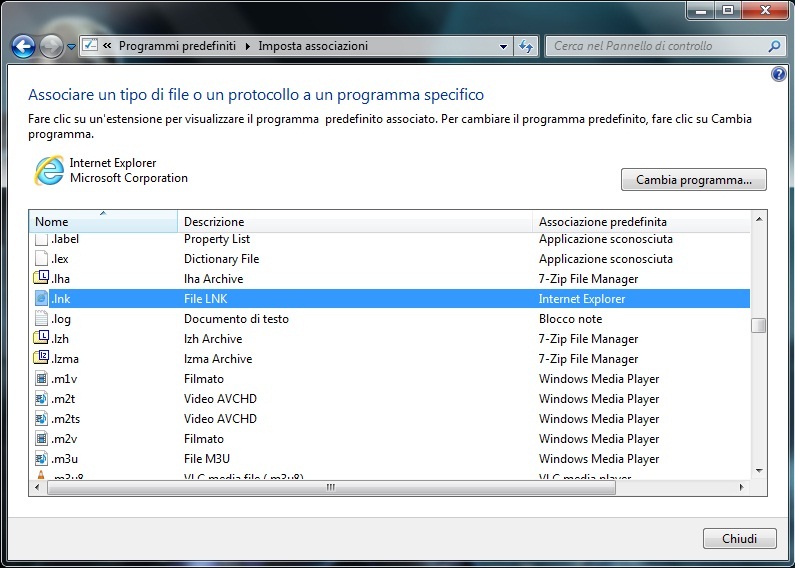Select the .m2v video file icon
Image resolution: width=795 pixels, height=568 pixels.
point(41,438)
